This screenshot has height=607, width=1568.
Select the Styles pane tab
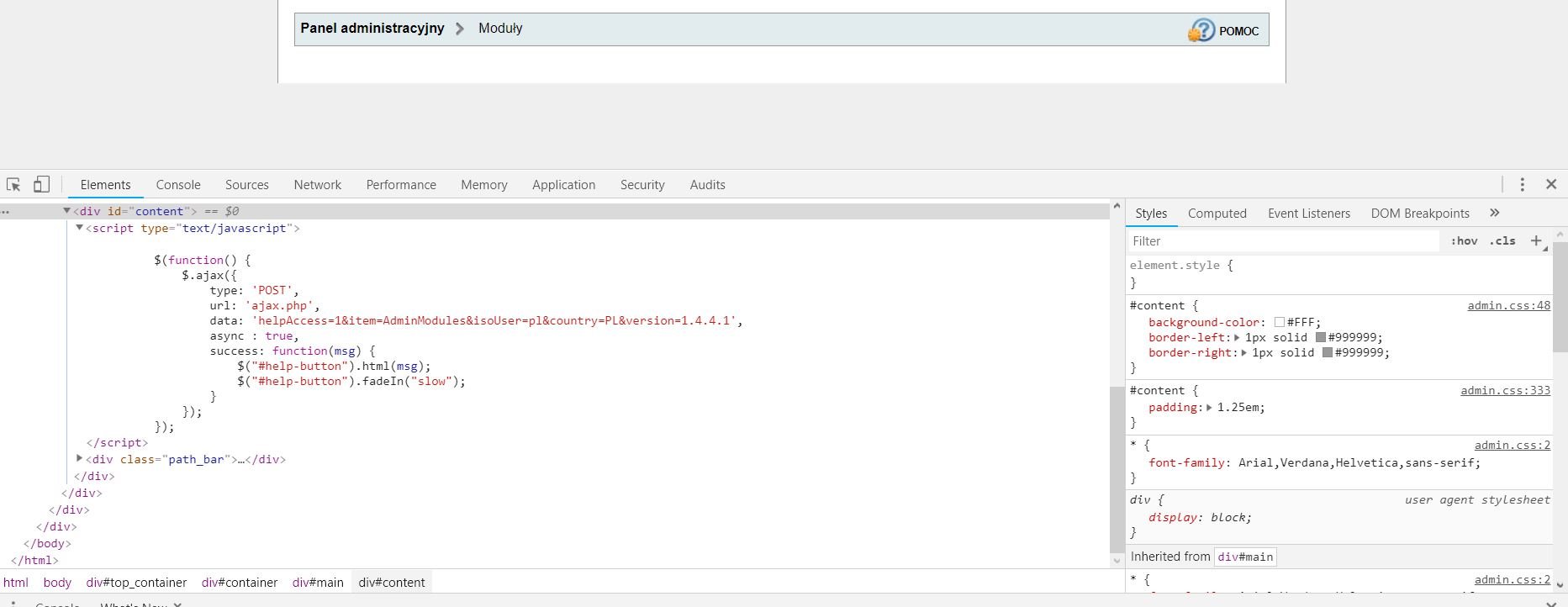(1151, 214)
